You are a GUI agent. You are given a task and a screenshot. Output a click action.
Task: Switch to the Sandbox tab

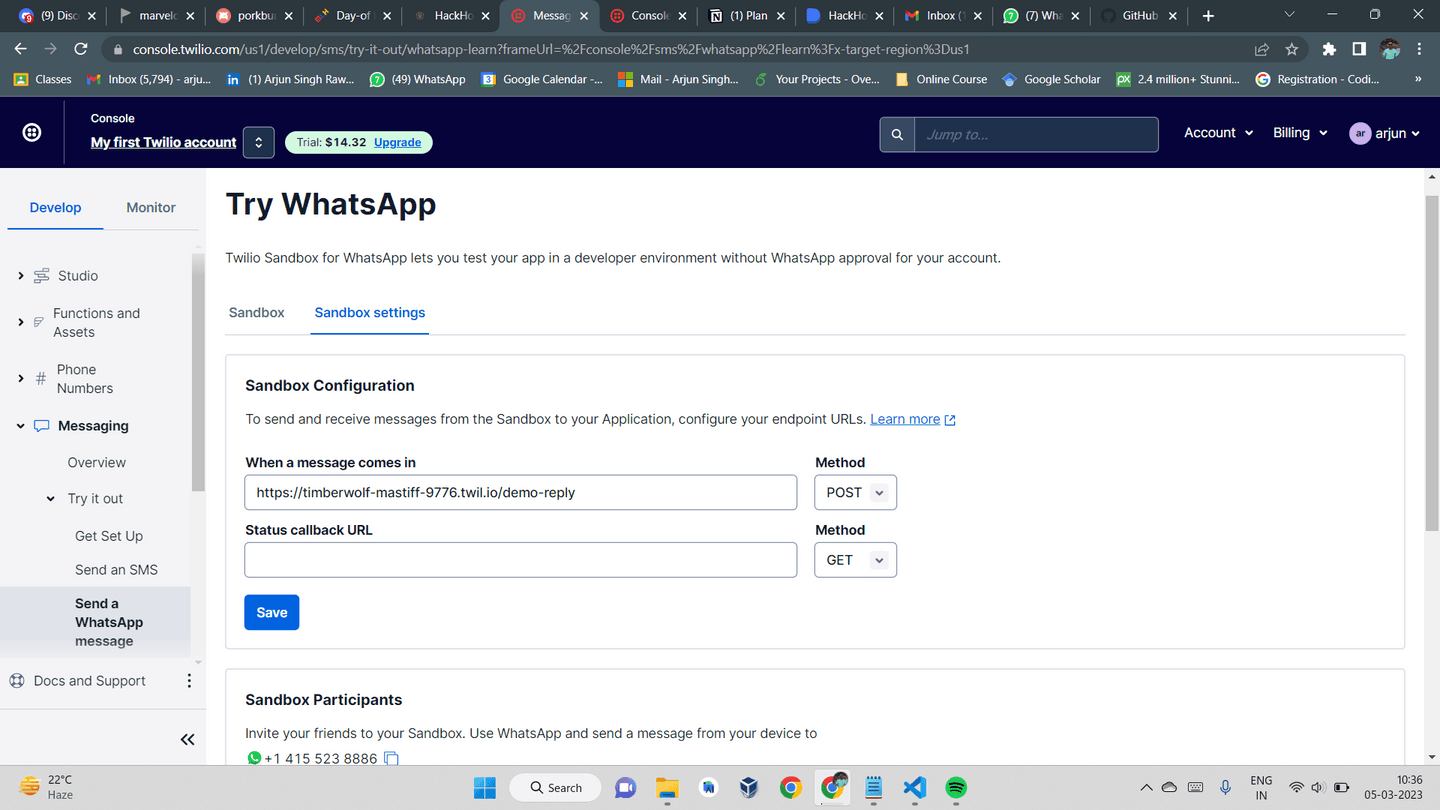(x=257, y=313)
